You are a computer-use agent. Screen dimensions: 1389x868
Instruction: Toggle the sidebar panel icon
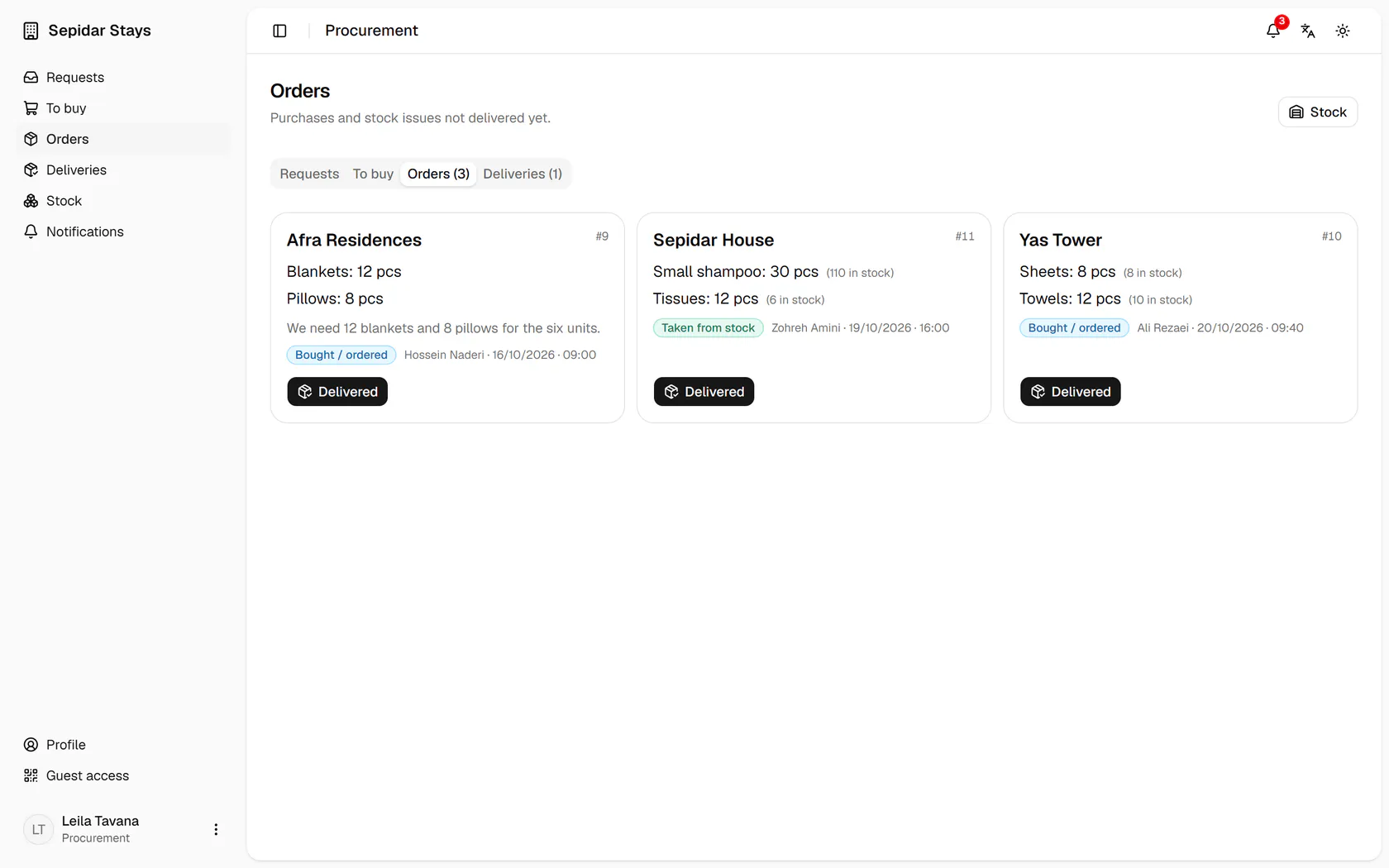click(x=279, y=31)
